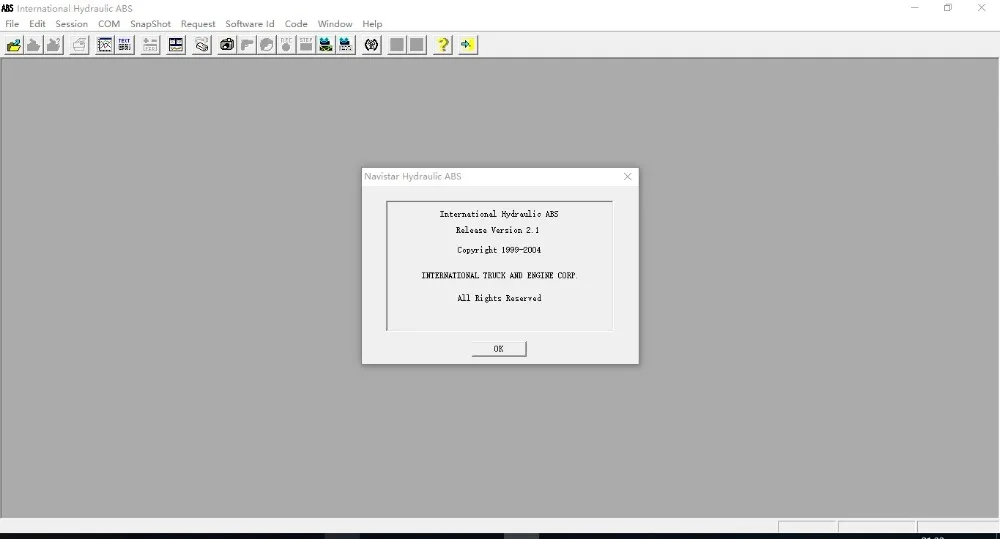Click 'INTERNATIONAL TRUCK AND ENGINE CORP.' text

click(x=499, y=276)
